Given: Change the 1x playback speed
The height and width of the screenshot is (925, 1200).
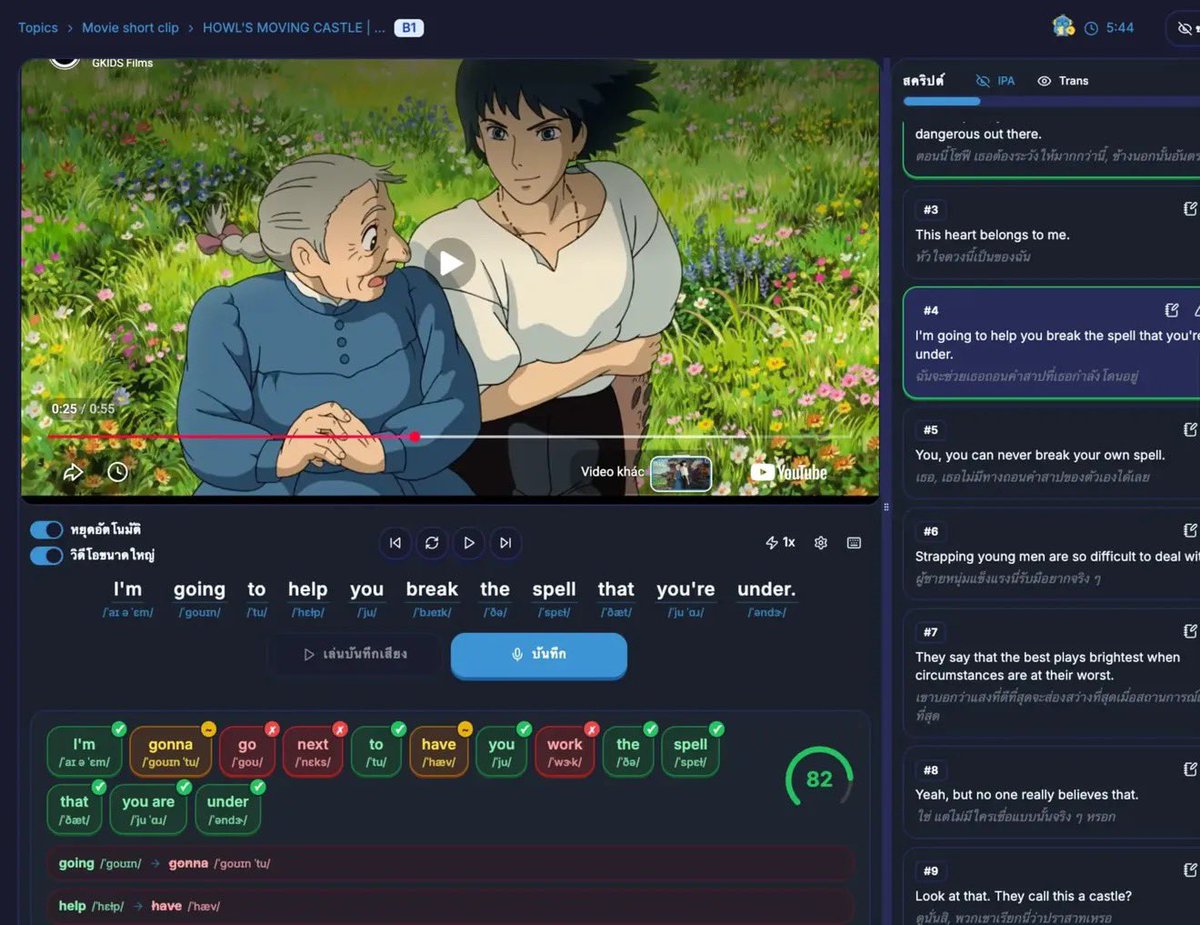Looking at the screenshot, I should coord(780,542).
